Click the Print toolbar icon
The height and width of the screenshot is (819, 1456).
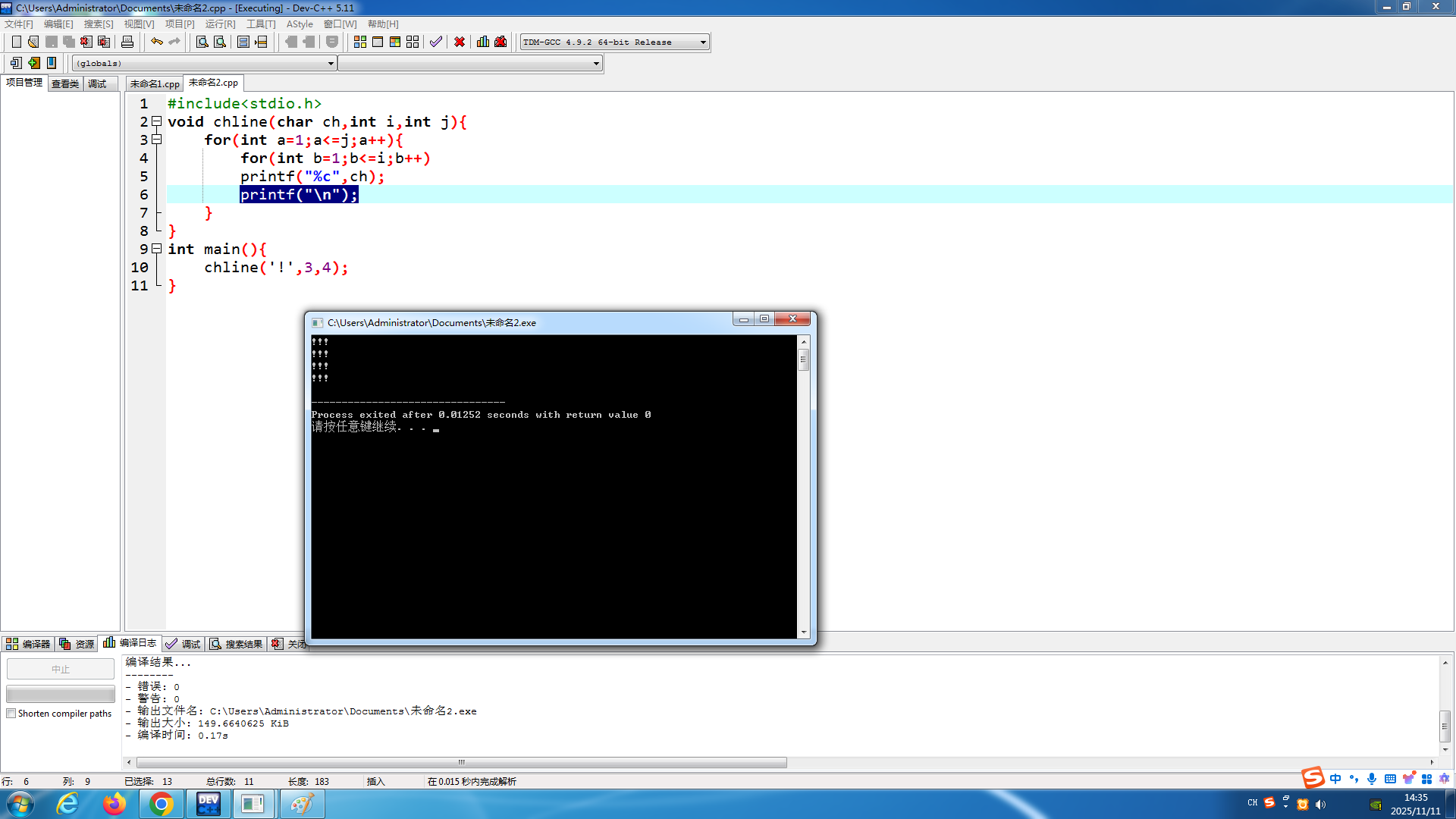127,42
